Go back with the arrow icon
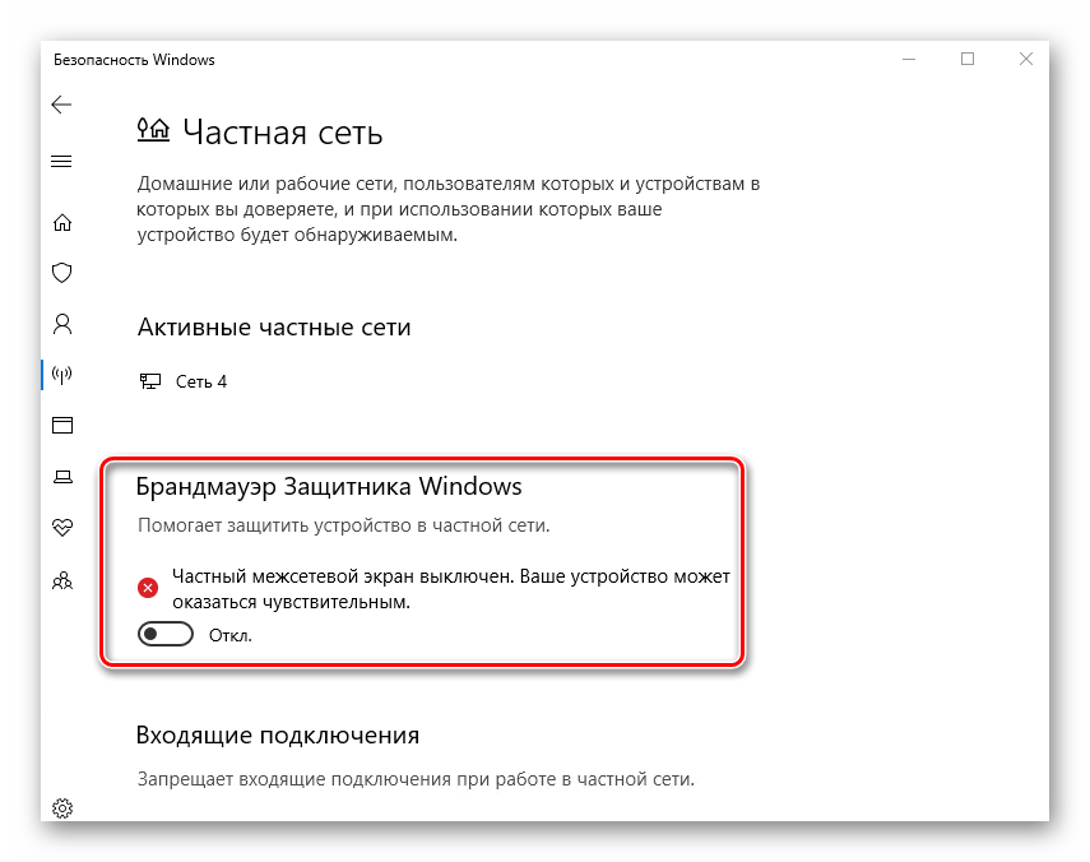 tap(62, 105)
